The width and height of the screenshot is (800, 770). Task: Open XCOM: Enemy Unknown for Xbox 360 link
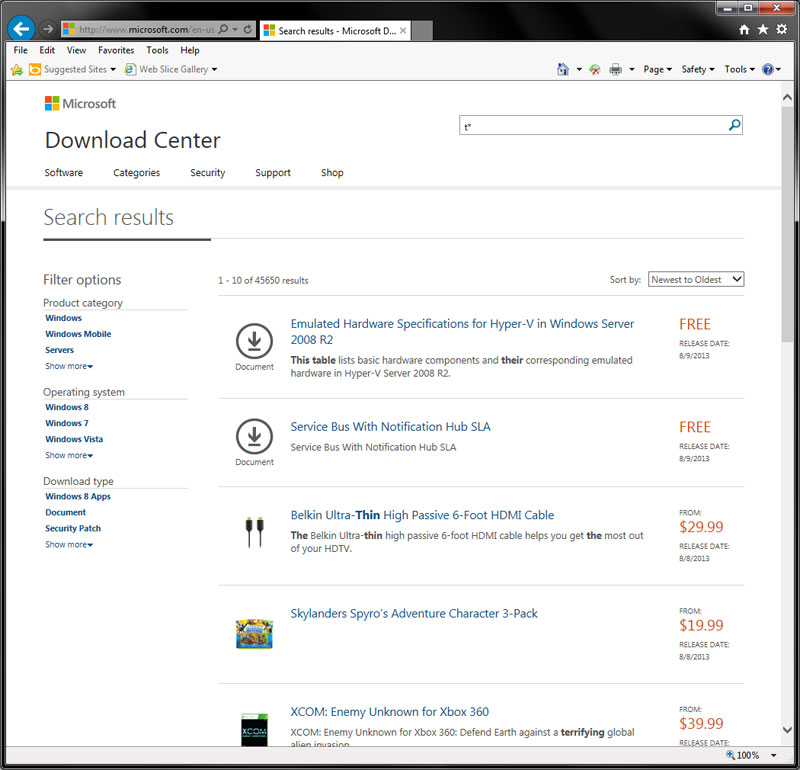tap(389, 712)
